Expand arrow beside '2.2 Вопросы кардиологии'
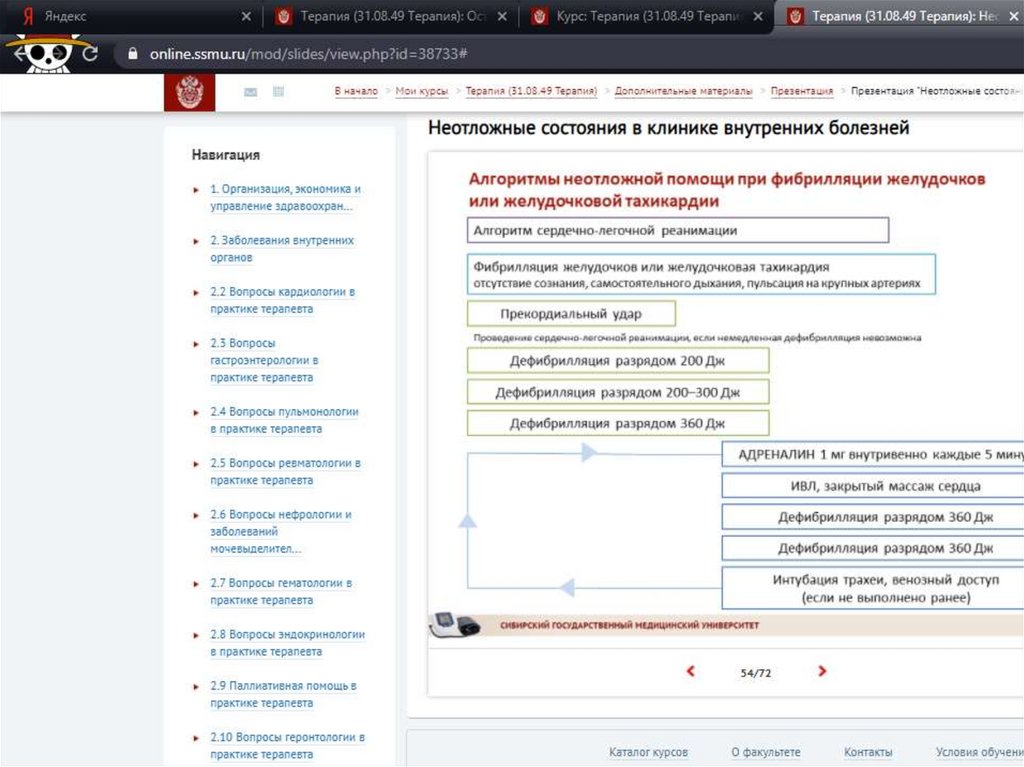Screen dimensions: 1024x767 [195, 293]
